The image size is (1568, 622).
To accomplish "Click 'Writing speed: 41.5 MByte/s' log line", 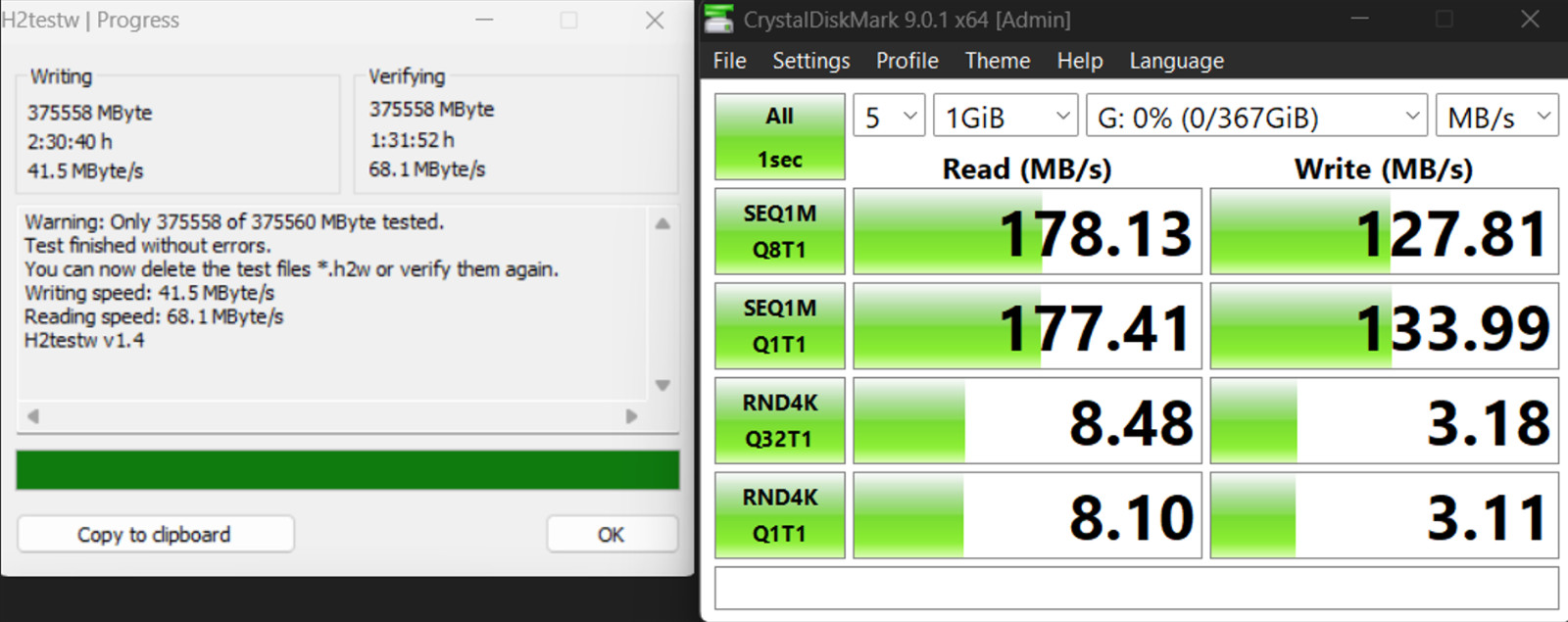I will pyautogui.click(x=149, y=293).
